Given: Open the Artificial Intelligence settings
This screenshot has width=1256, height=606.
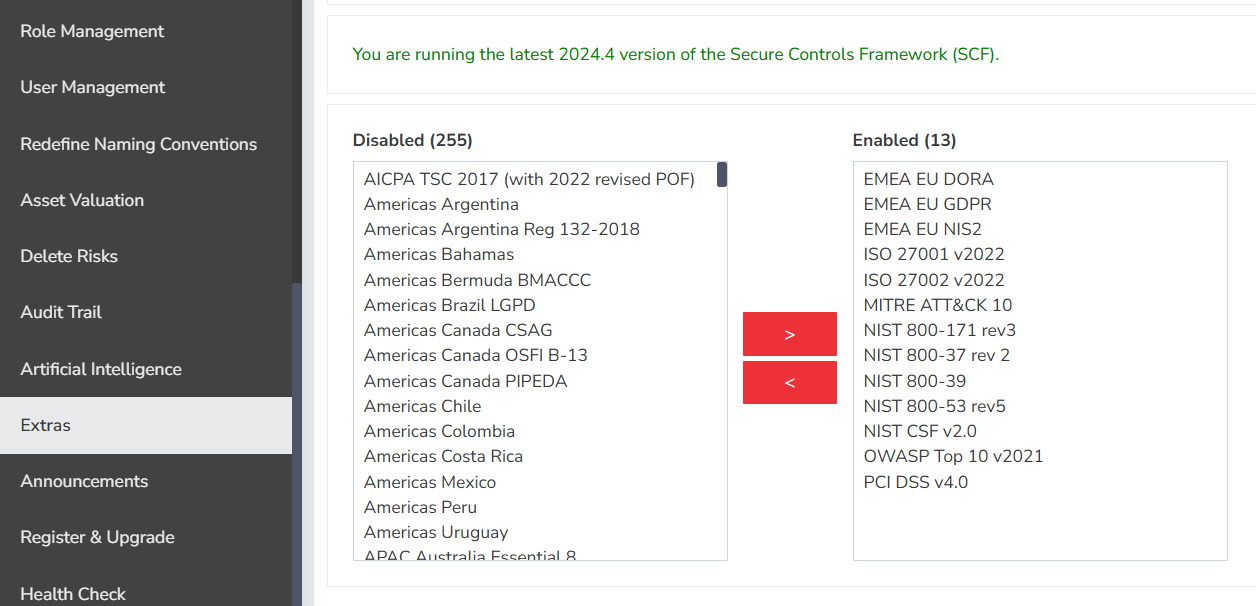Looking at the screenshot, I should [x=101, y=368].
